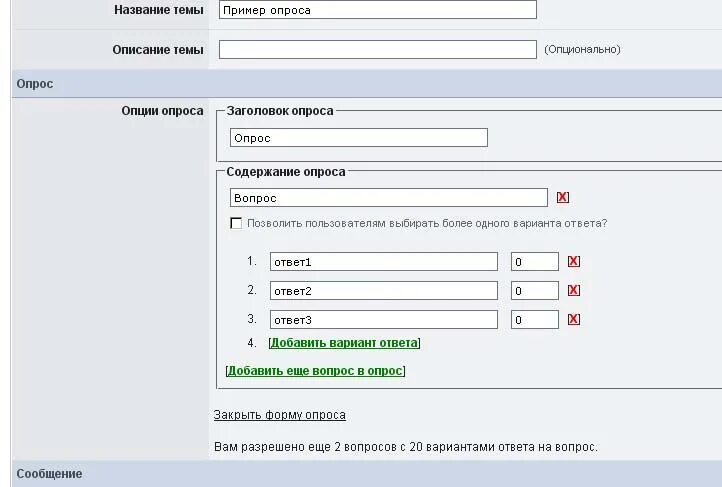Edit the answer field «ответ3»
Image resolution: width=722 pixels, height=487 pixels.
tap(384, 319)
